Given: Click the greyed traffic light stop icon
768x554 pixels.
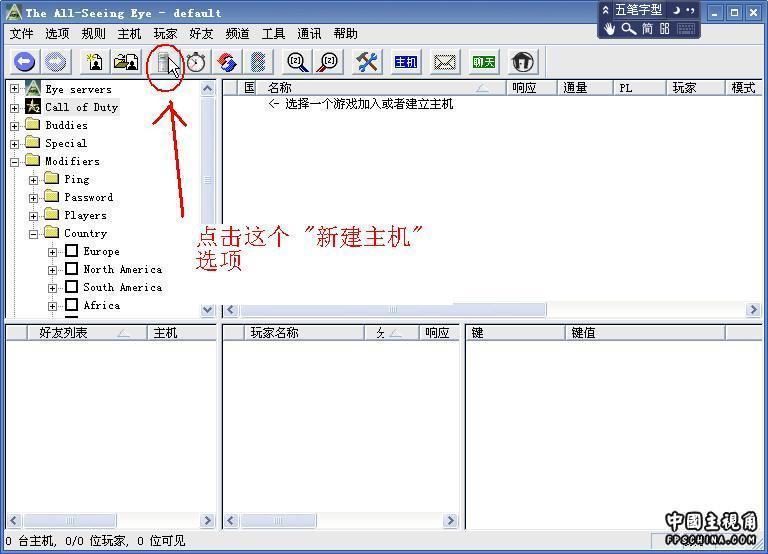Looking at the screenshot, I should tap(258, 62).
